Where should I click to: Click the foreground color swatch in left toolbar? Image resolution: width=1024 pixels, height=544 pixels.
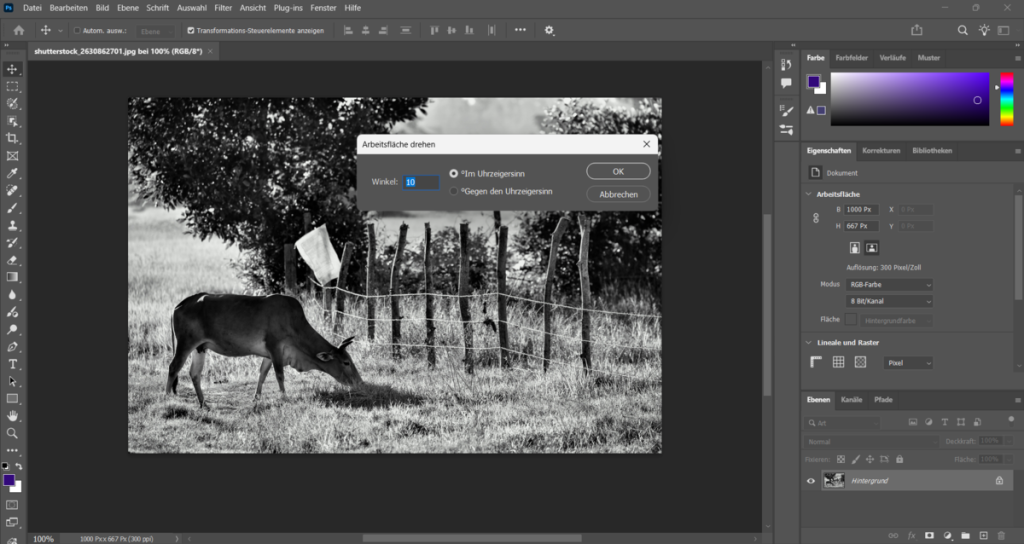click(x=9, y=480)
